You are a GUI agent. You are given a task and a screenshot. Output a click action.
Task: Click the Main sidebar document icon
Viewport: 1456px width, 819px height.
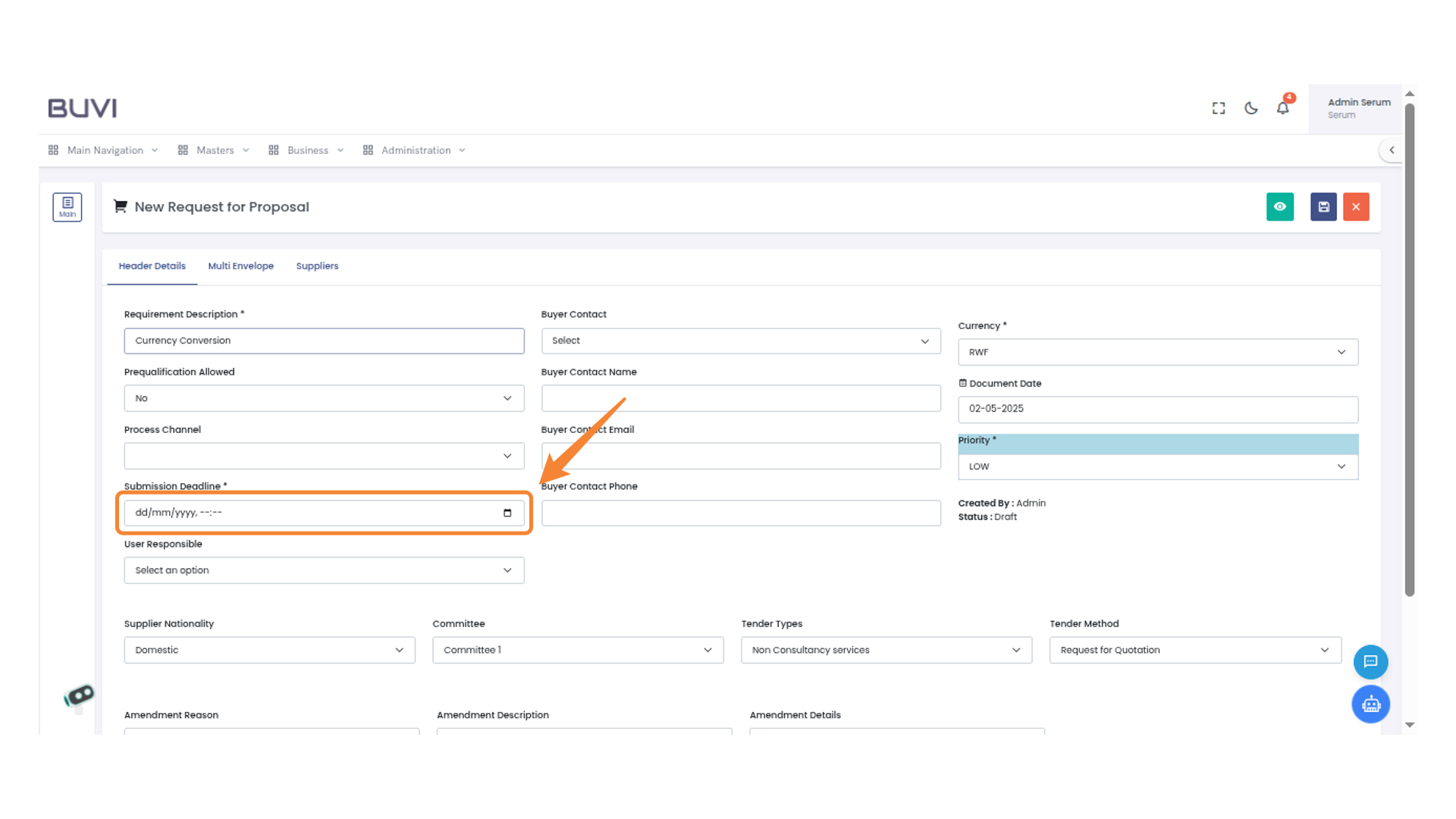click(67, 206)
